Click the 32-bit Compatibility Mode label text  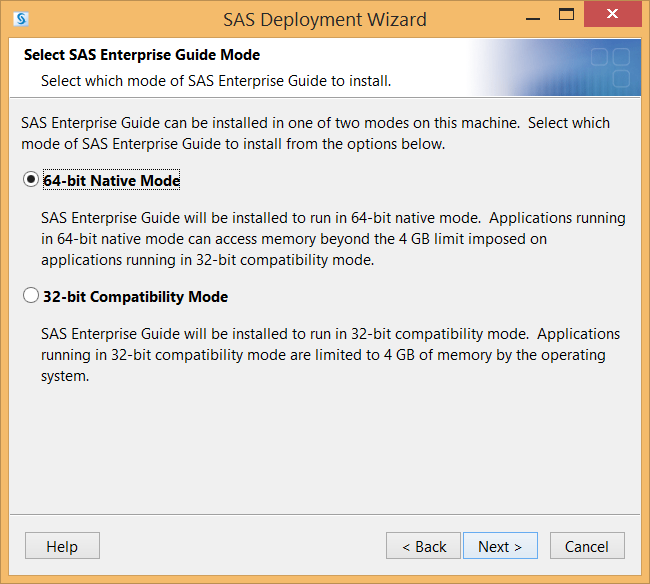point(136,297)
